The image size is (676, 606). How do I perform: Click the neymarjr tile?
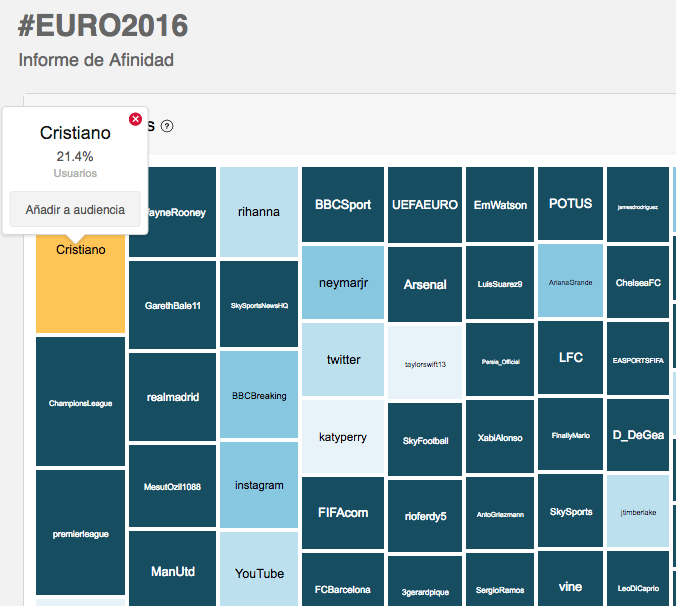[343, 283]
